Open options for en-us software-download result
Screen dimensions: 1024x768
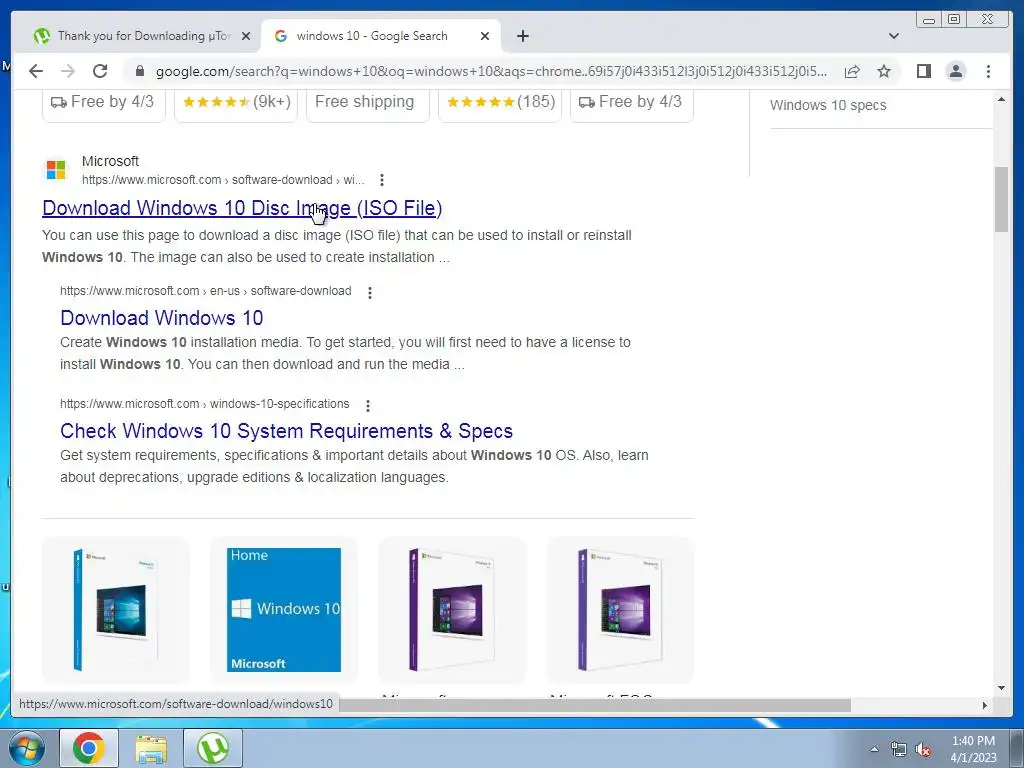pyautogui.click(x=370, y=293)
